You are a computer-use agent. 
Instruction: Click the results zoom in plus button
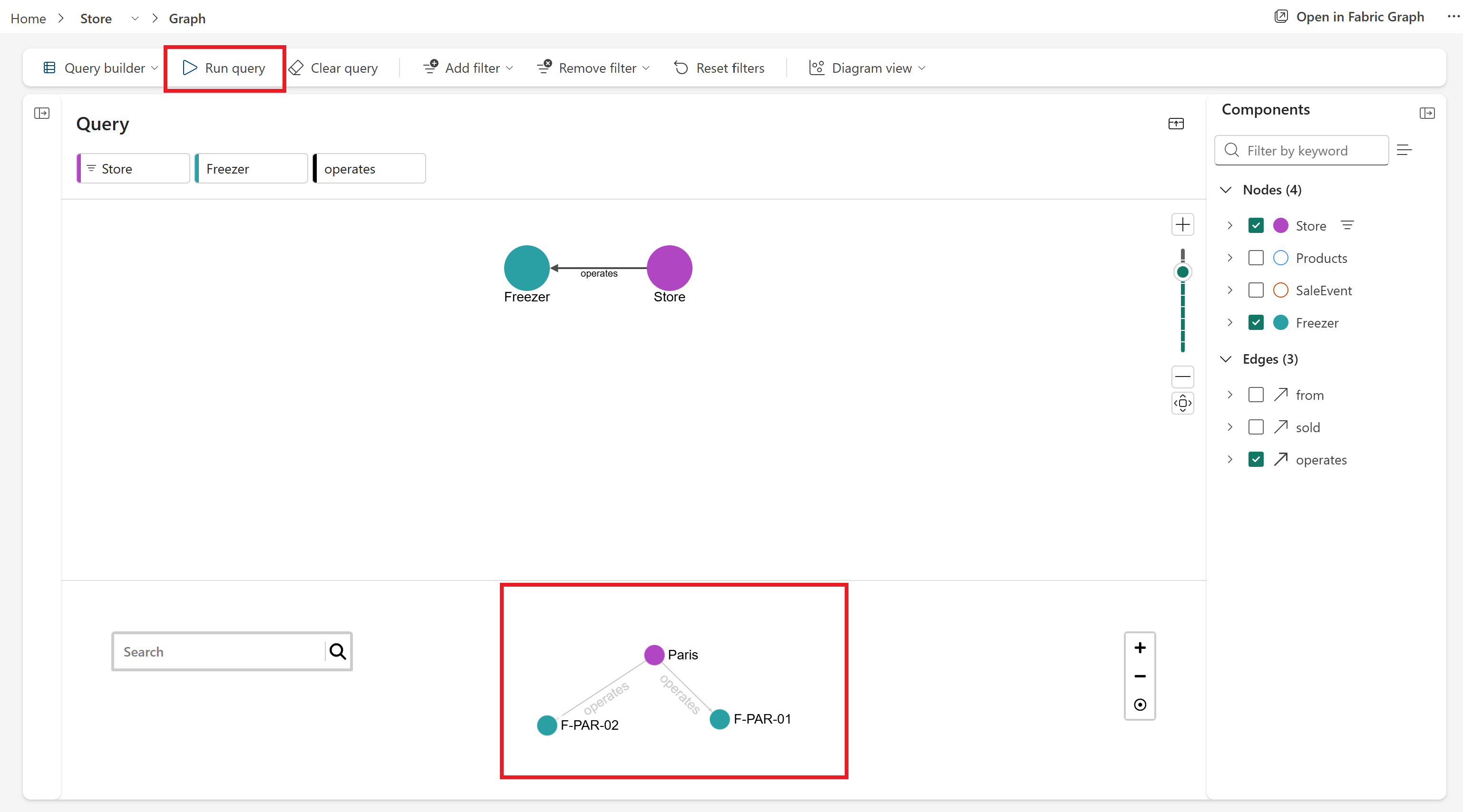click(x=1140, y=648)
